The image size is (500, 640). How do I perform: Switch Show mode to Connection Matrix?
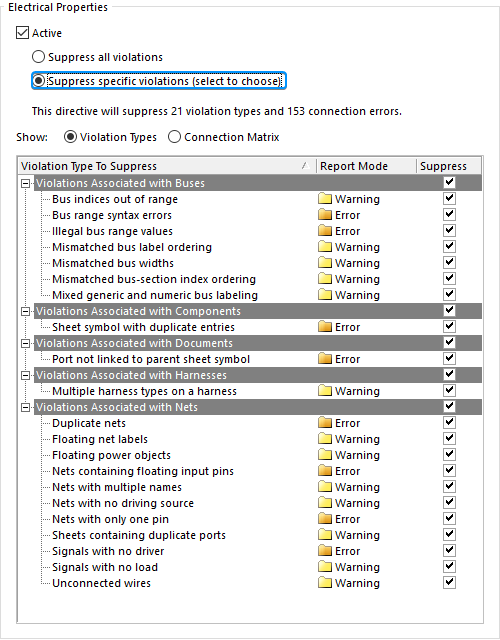[x=174, y=137]
